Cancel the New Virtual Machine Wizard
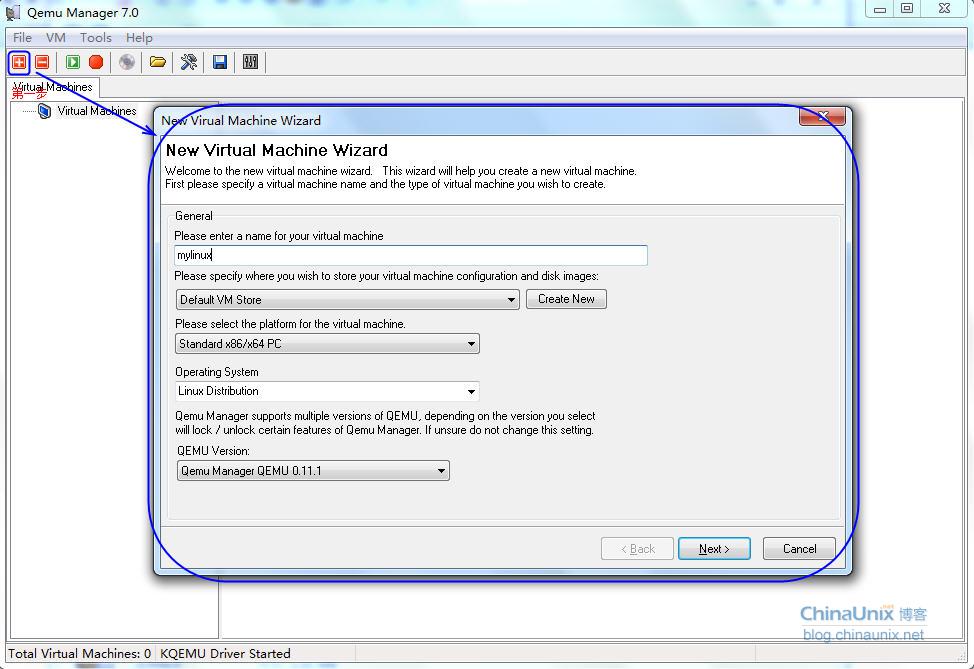 tap(799, 548)
